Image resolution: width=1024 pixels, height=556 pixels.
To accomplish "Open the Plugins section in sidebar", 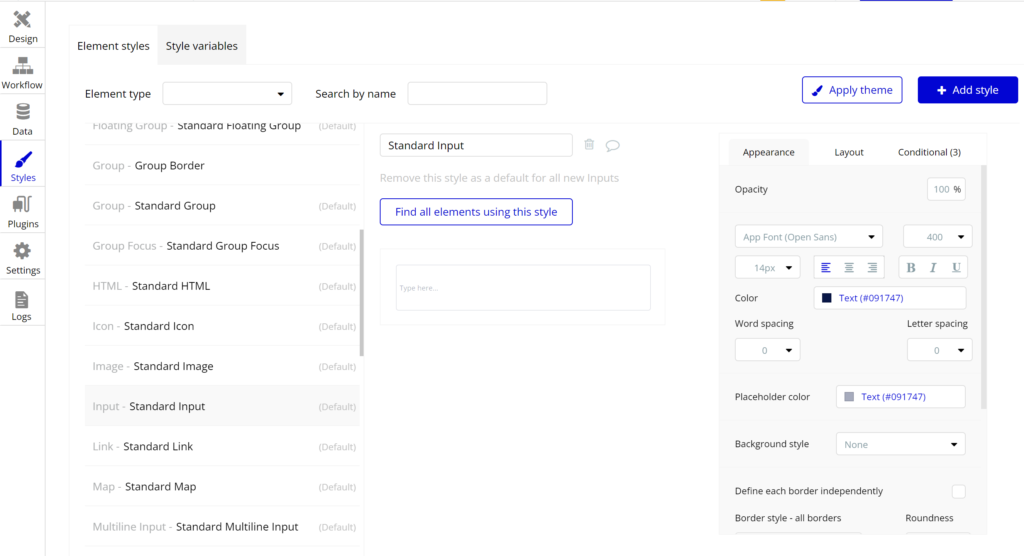I will 22,212.
